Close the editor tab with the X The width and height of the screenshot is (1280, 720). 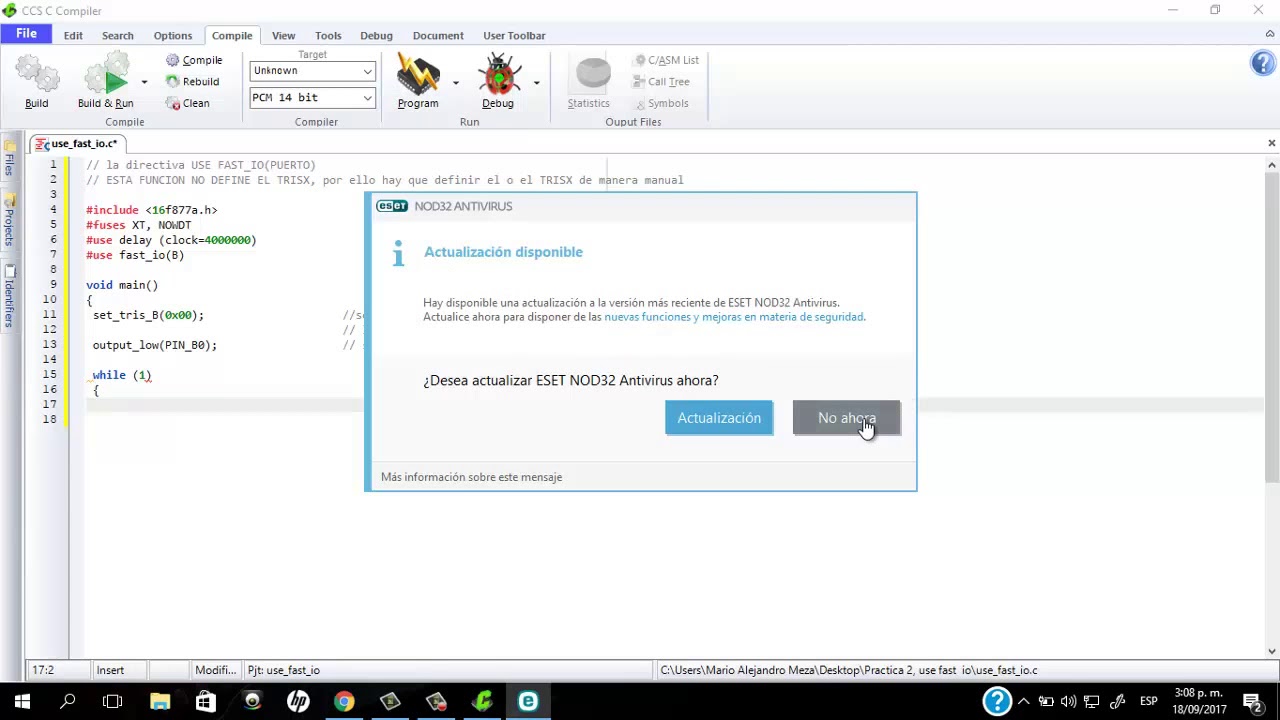[1271, 143]
